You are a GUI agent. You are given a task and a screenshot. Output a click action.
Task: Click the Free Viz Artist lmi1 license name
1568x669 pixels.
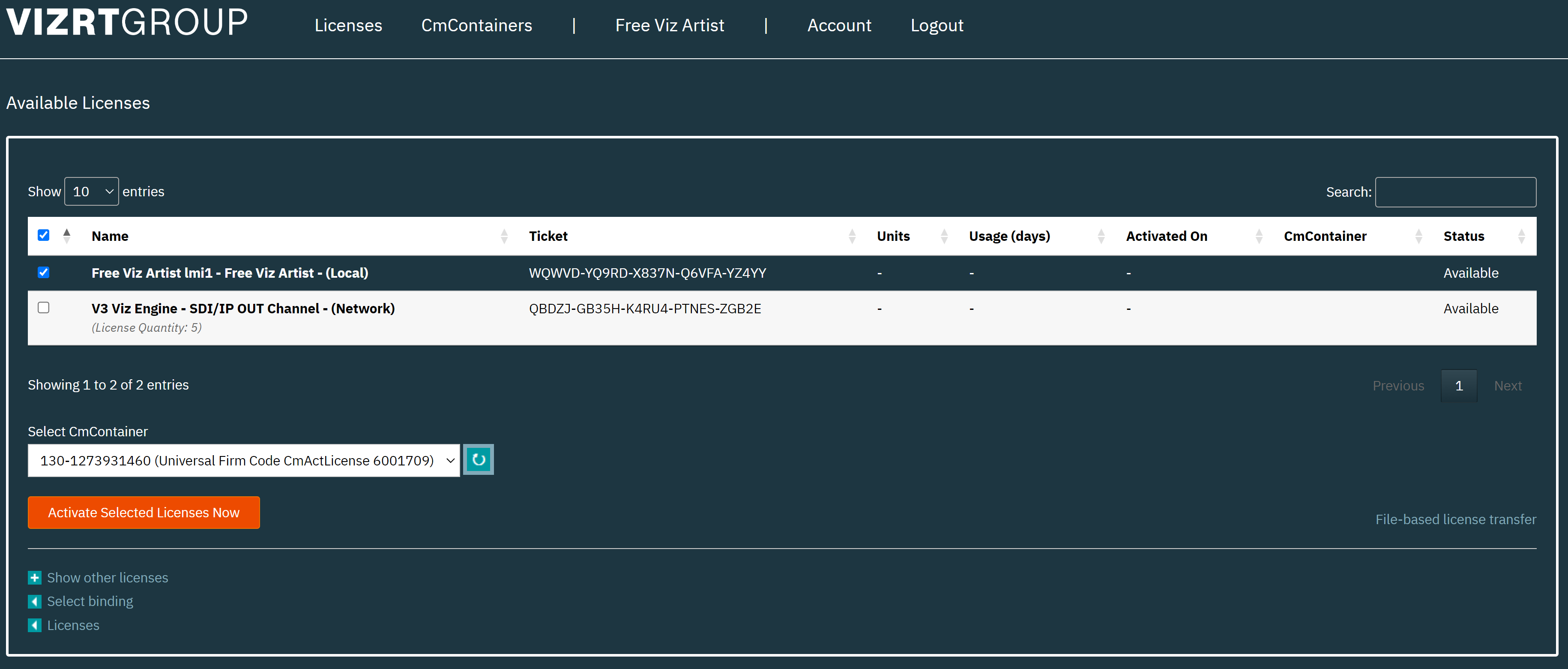pyautogui.click(x=230, y=273)
